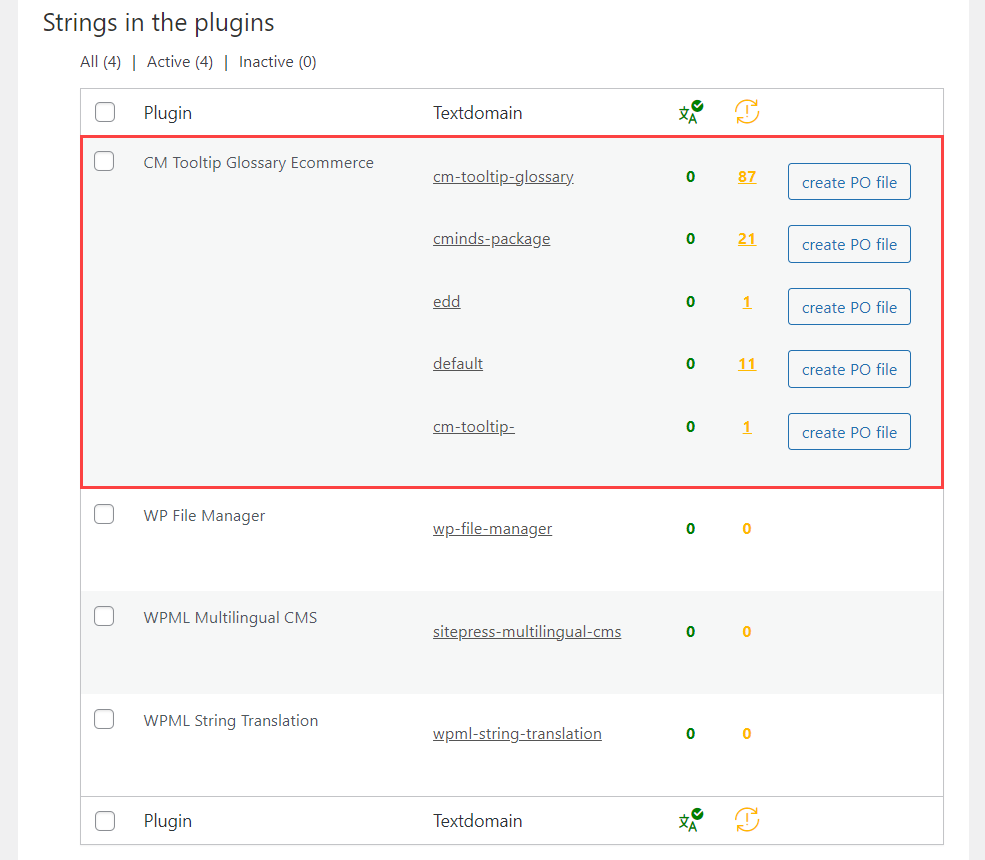Open the wpml-string-translation textdomain link

click(x=517, y=734)
